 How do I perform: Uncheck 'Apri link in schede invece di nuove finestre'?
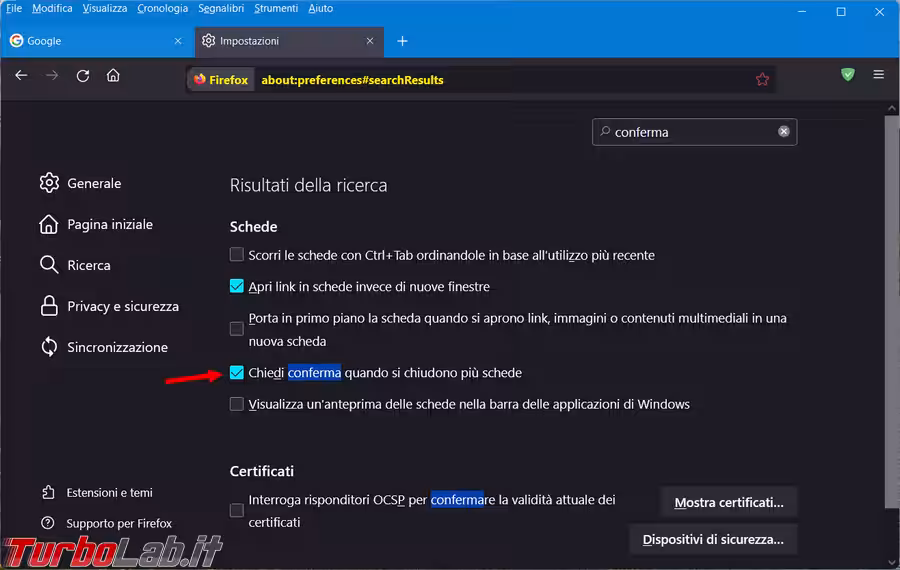[237, 287]
